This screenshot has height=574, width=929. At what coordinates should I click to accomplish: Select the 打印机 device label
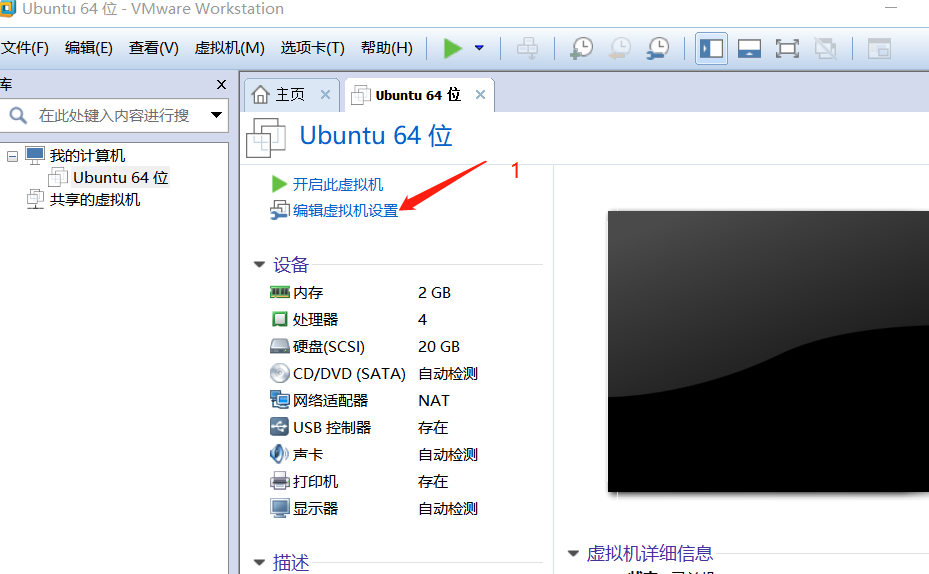coord(315,482)
